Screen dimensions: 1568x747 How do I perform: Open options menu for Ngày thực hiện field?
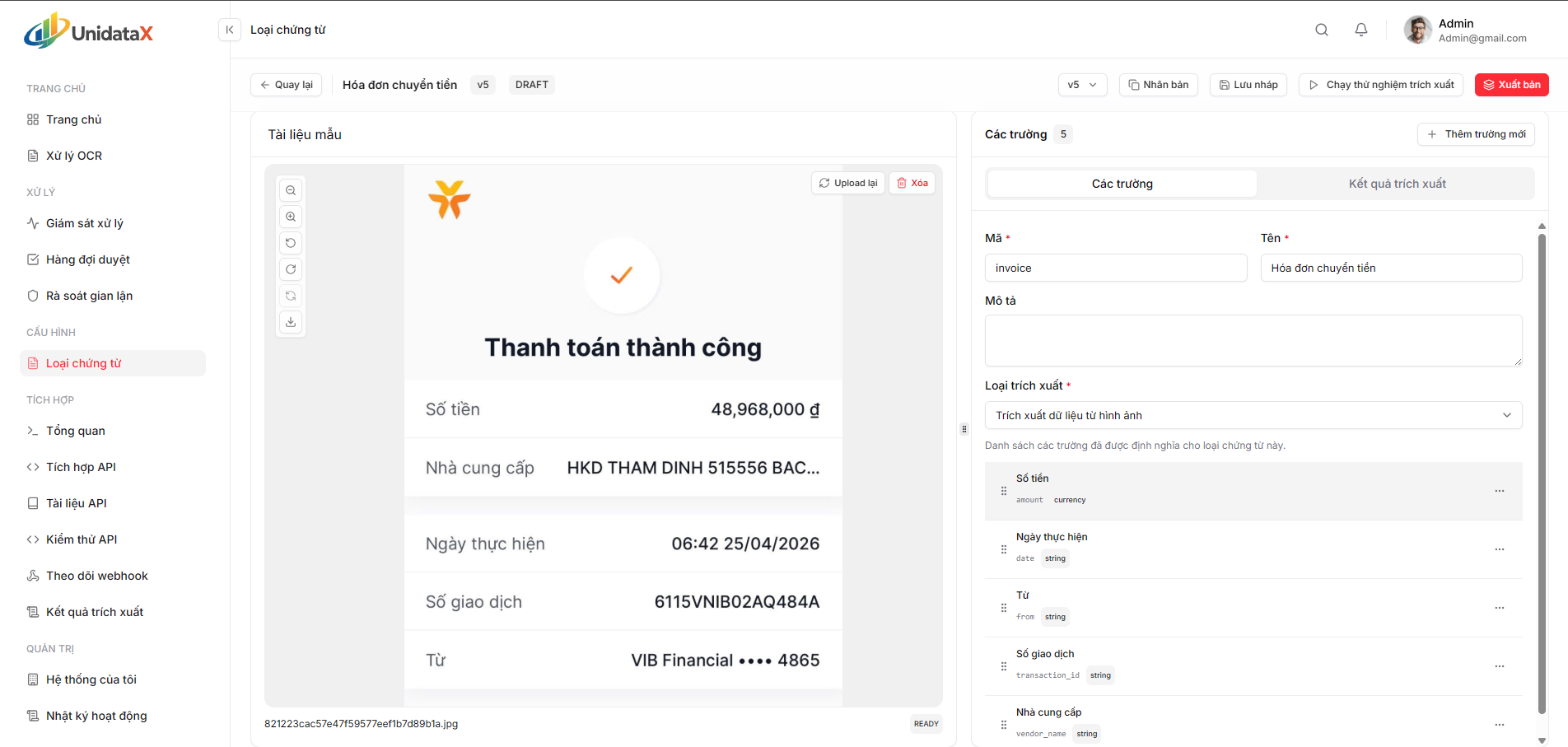click(x=1500, y=549)
